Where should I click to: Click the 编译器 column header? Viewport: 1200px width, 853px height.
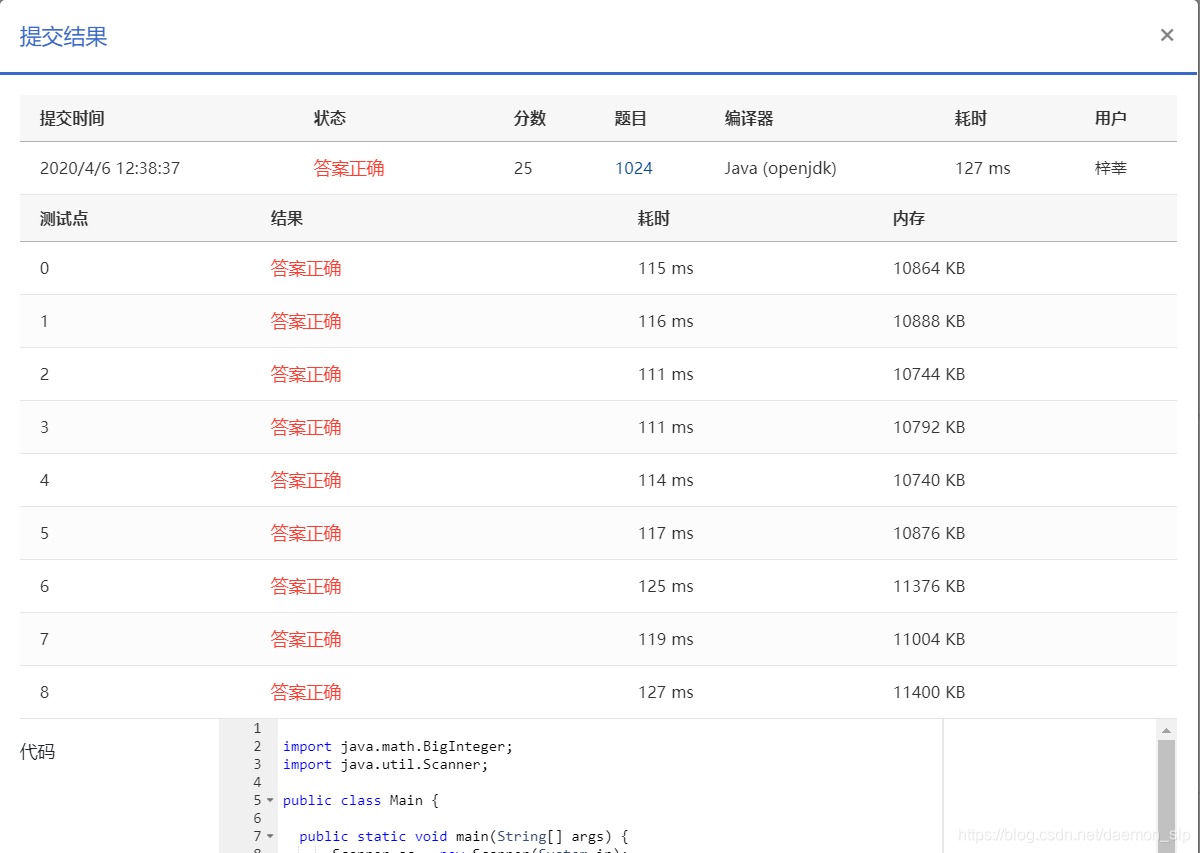(x=745, y=118)
